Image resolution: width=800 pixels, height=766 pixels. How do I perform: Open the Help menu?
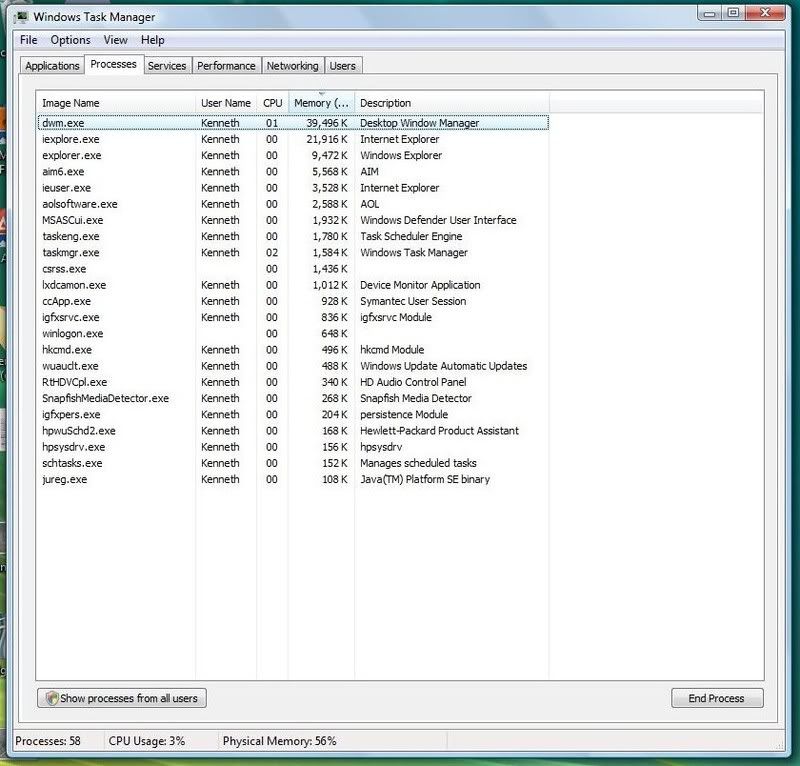[153, 40]
